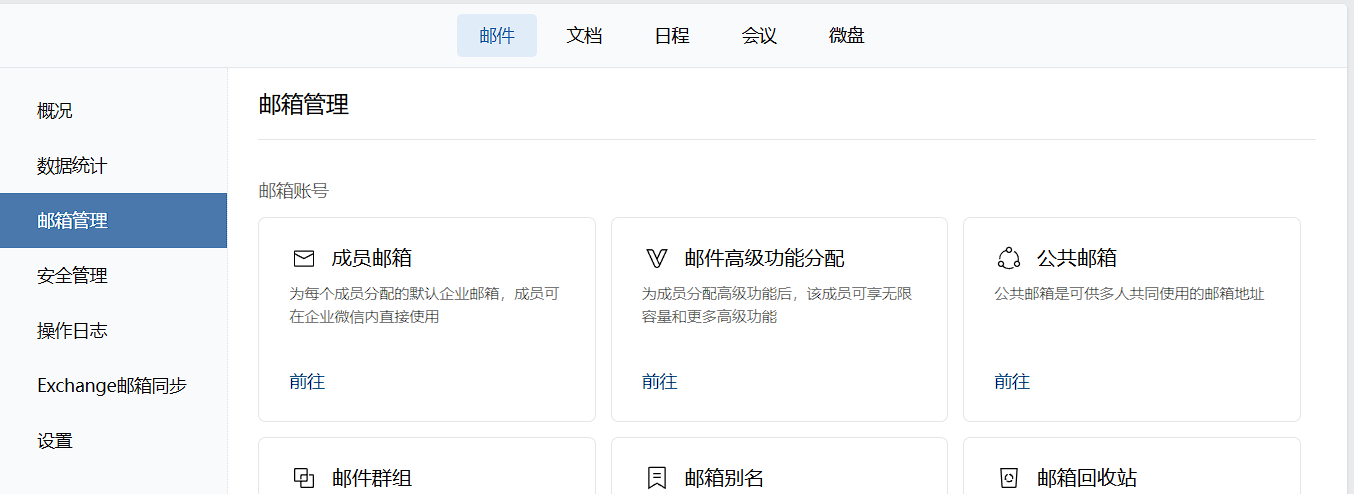Select Exchange邮箱同步 sidebar item
The image size is (1354, 494).
pos(113,386)
